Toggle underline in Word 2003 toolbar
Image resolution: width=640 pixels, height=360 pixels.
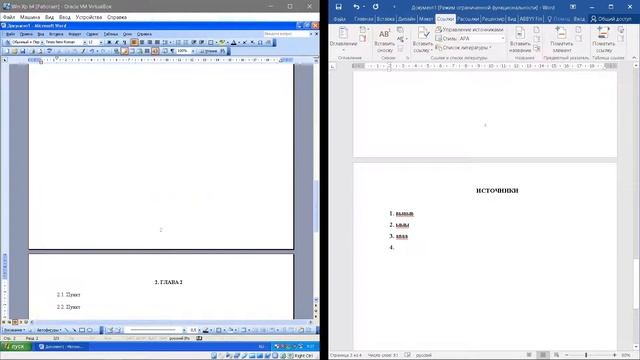tap(124, 42)
